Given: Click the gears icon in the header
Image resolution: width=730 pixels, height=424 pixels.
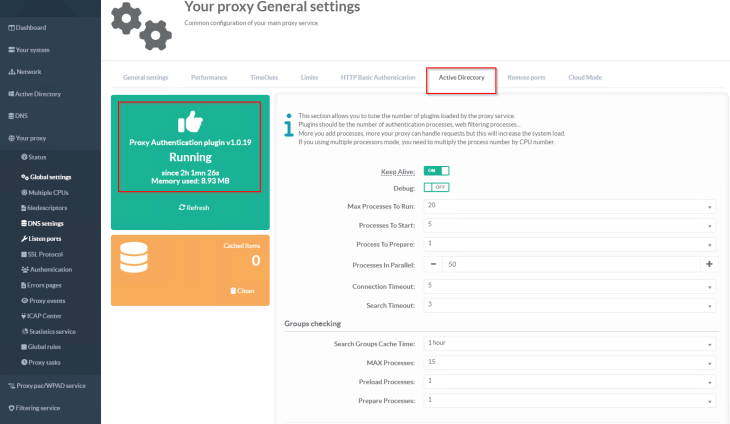Looking at the screenshot, I should coord(139,25).
